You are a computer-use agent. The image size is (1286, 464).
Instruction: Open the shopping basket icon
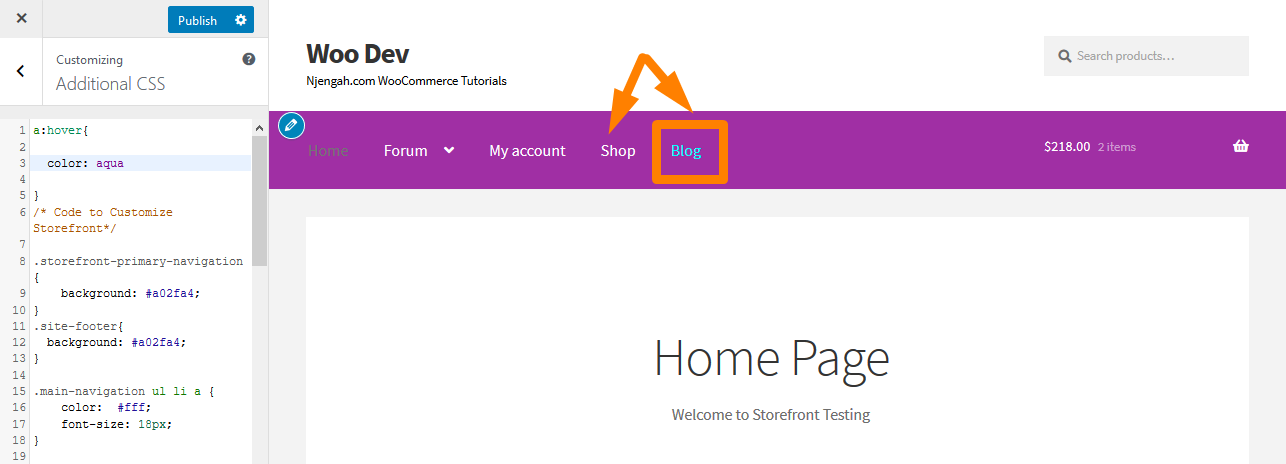(x=1241, y=146)
